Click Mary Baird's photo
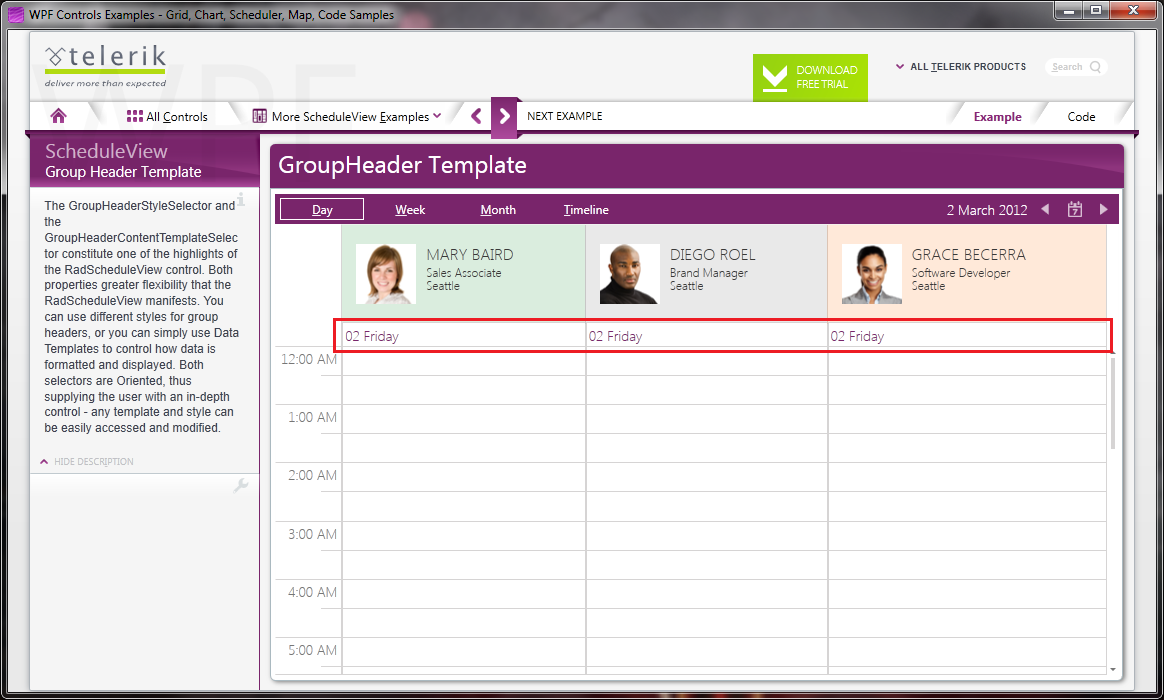Viewport: 1164px width, 700px height. pos(385,274)
